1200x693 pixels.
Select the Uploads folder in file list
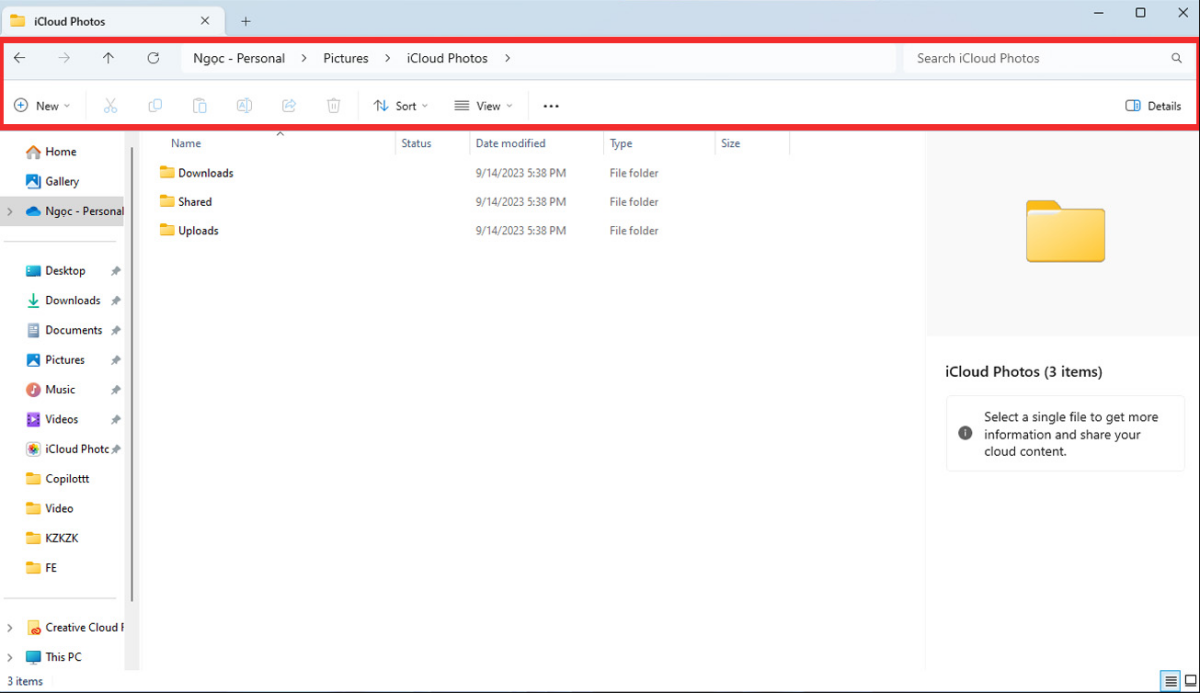point(198,231)
